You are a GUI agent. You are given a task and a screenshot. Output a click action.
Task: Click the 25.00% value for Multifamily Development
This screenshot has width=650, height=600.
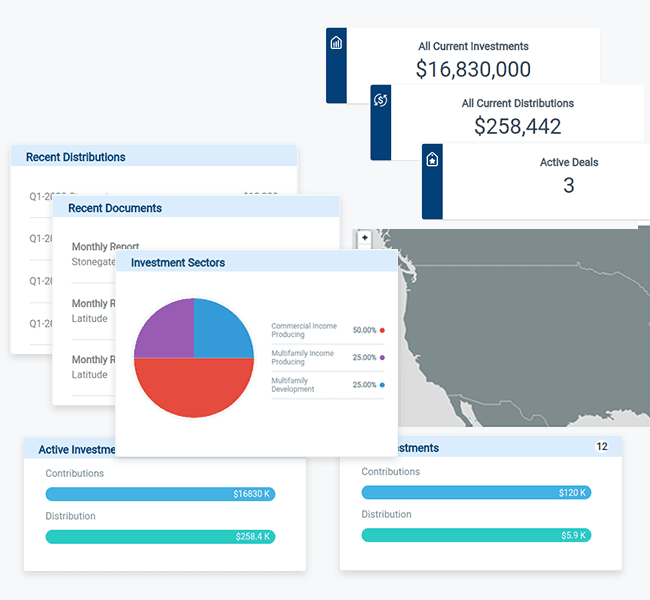(364, 385)
